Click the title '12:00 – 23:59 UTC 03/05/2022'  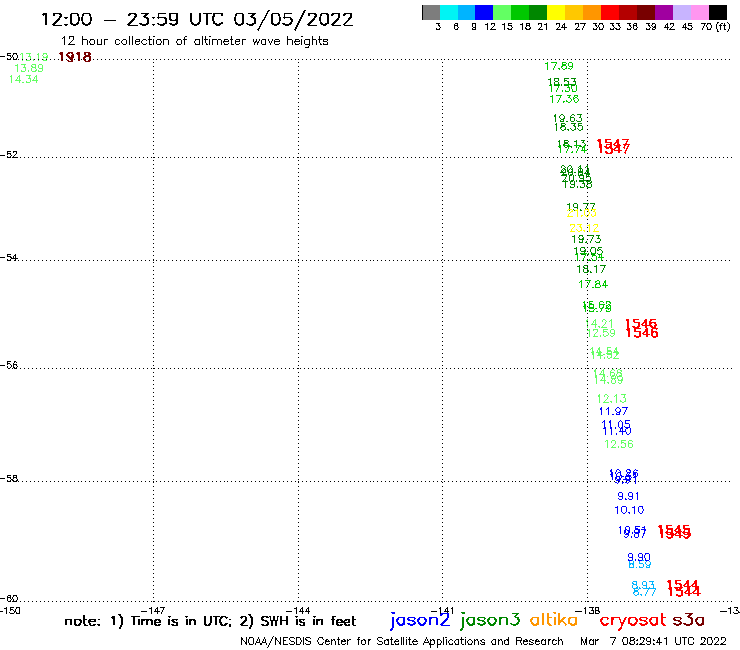[197, 19]
